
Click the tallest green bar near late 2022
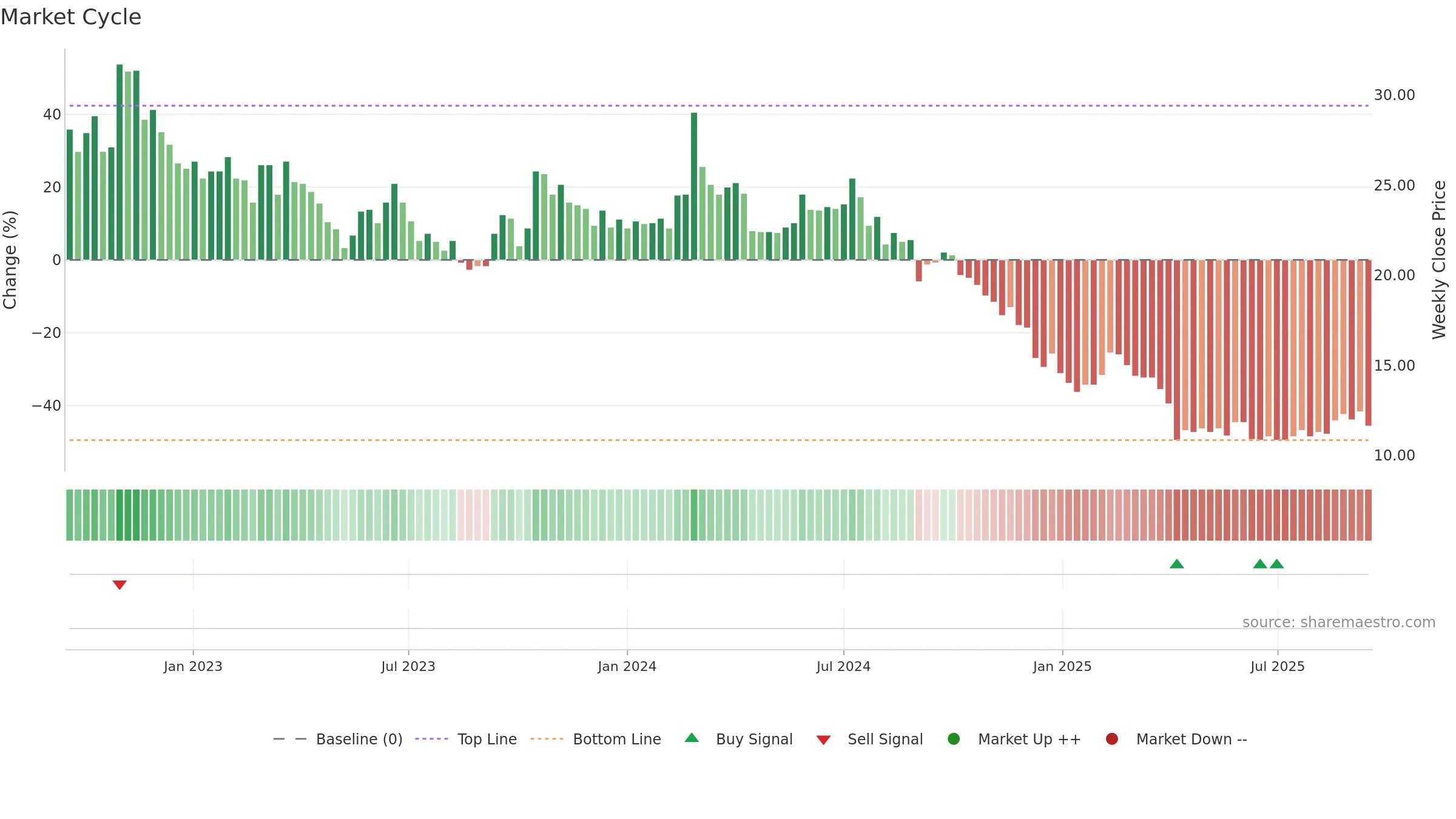click(x=120, y=162)
